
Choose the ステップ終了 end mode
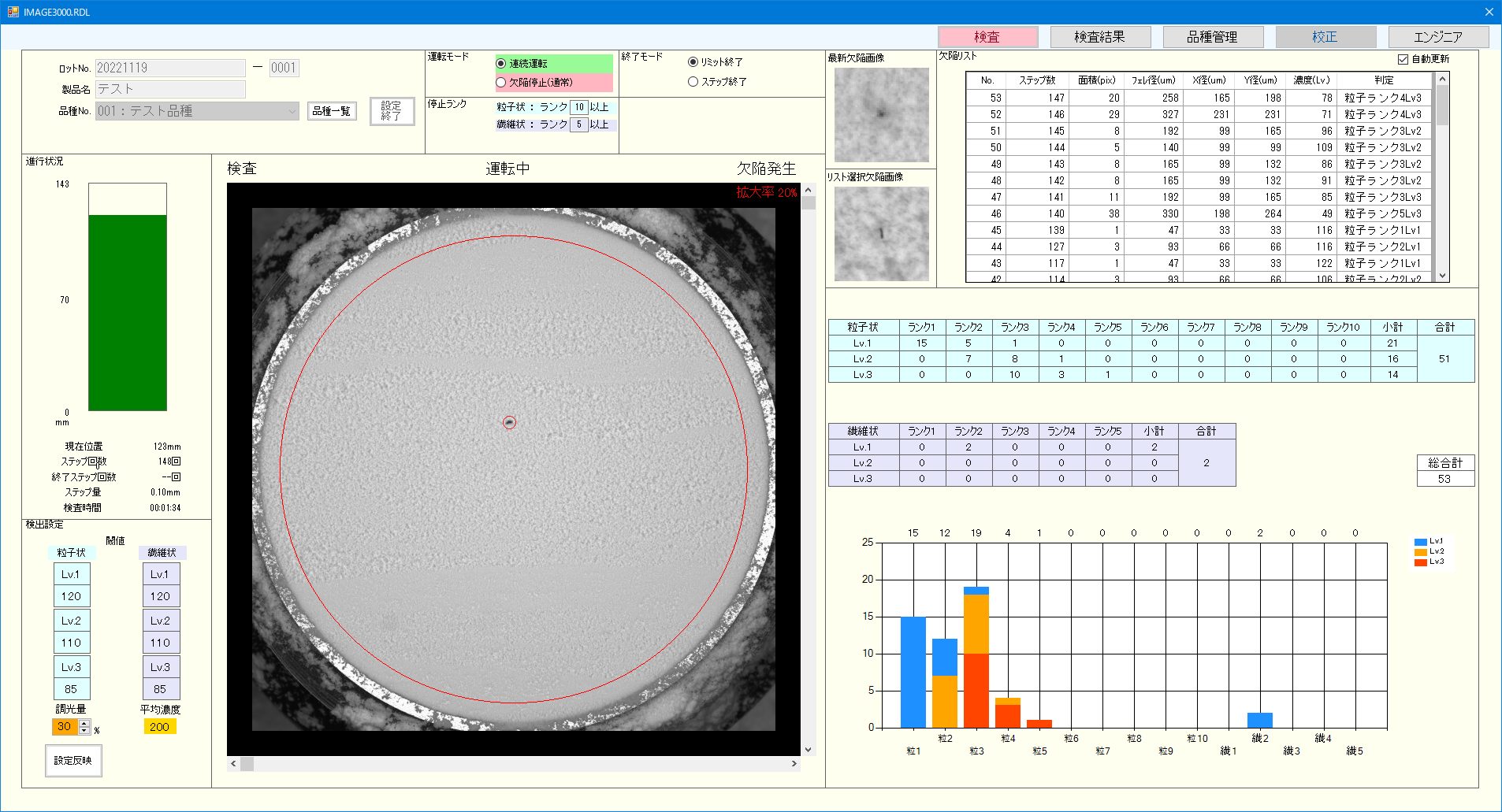[x=693, y=81]
